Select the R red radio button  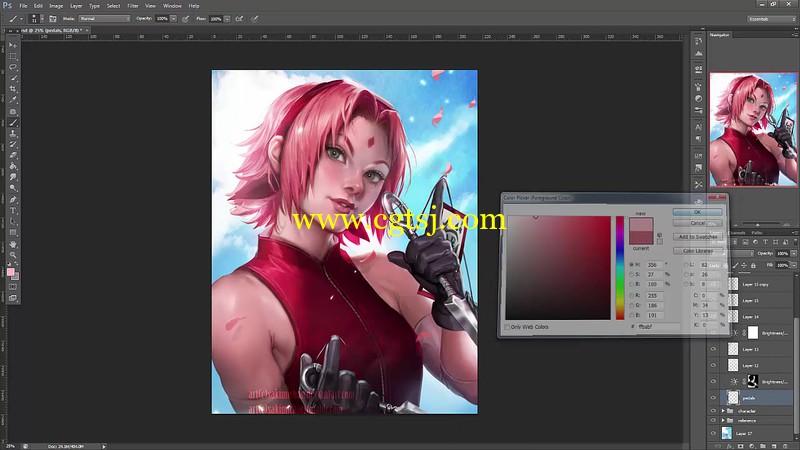[632, 295]
